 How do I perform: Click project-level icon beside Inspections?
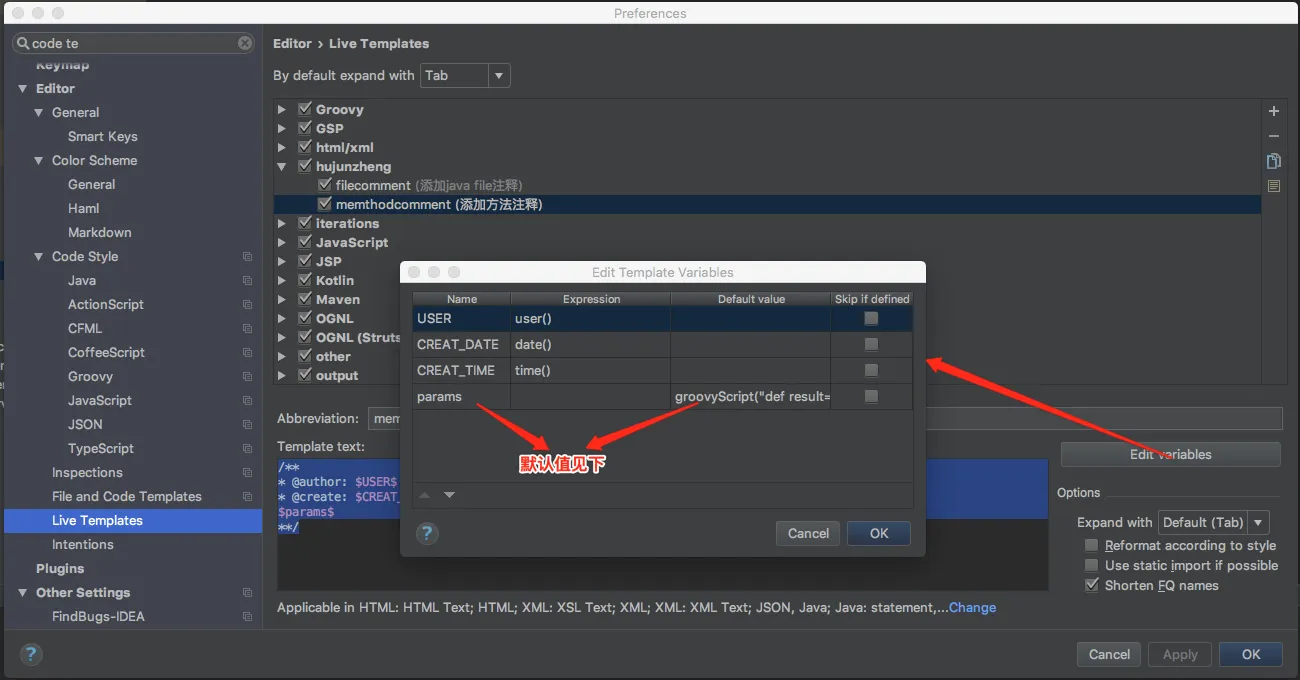pos(247,473)
